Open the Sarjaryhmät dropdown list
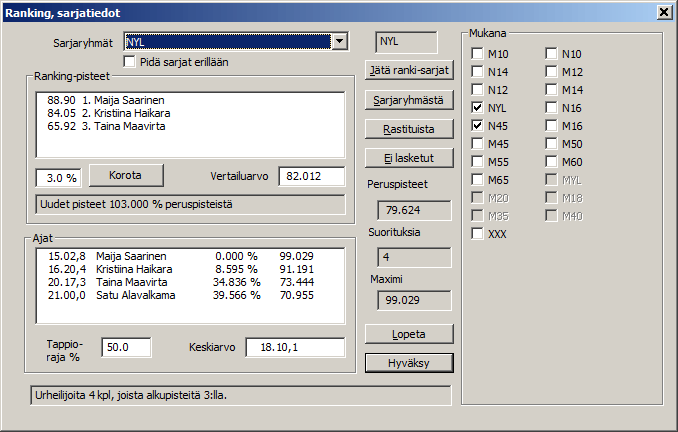 click(340, 42)
